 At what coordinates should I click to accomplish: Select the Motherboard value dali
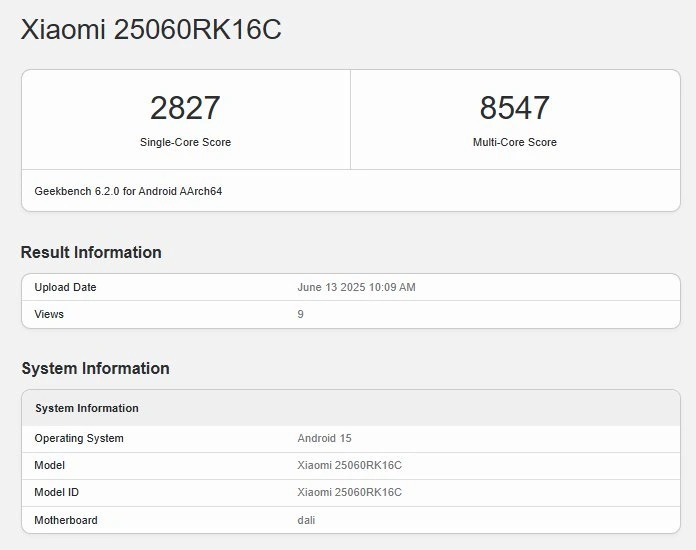click(306, 520)
